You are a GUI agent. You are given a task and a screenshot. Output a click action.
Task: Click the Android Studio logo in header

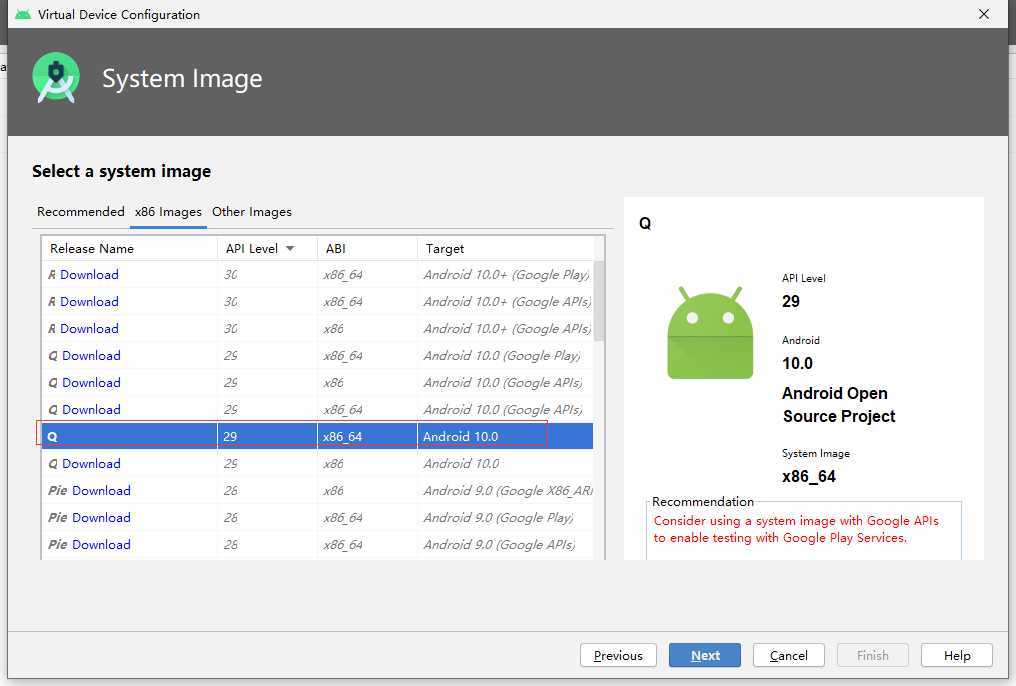click(55, 78)
